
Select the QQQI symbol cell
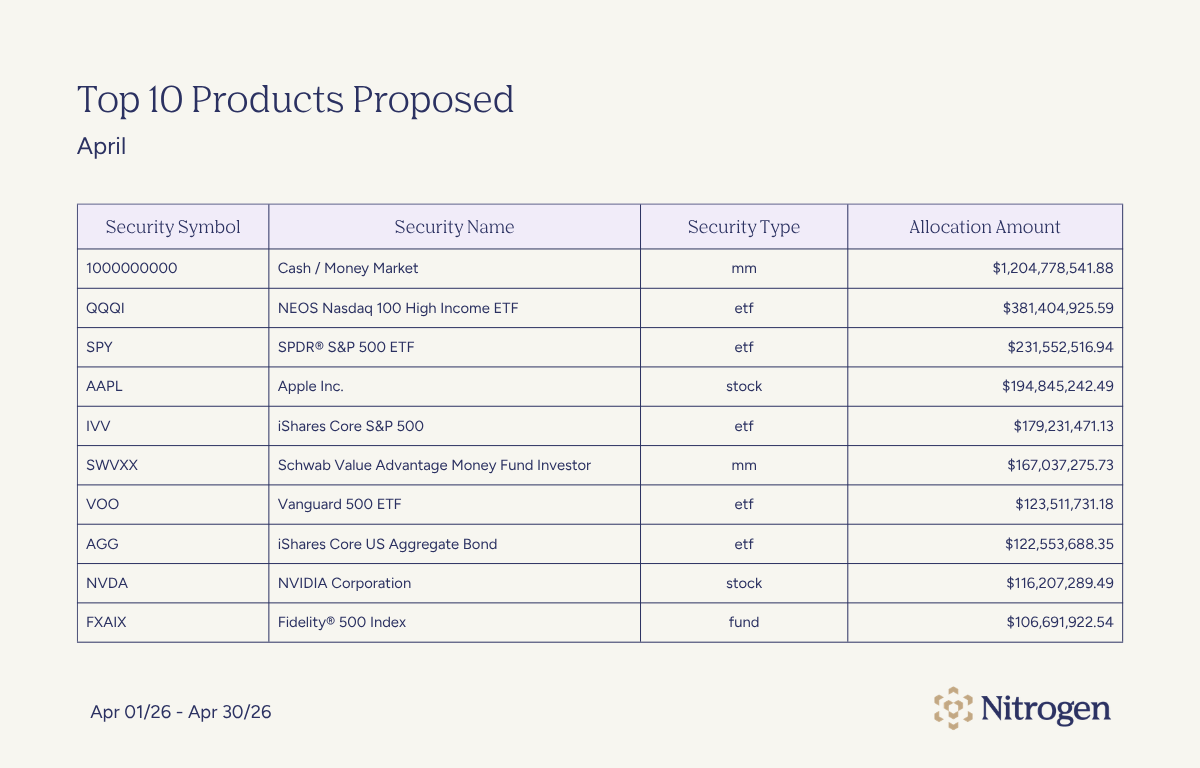coord(173,308)
